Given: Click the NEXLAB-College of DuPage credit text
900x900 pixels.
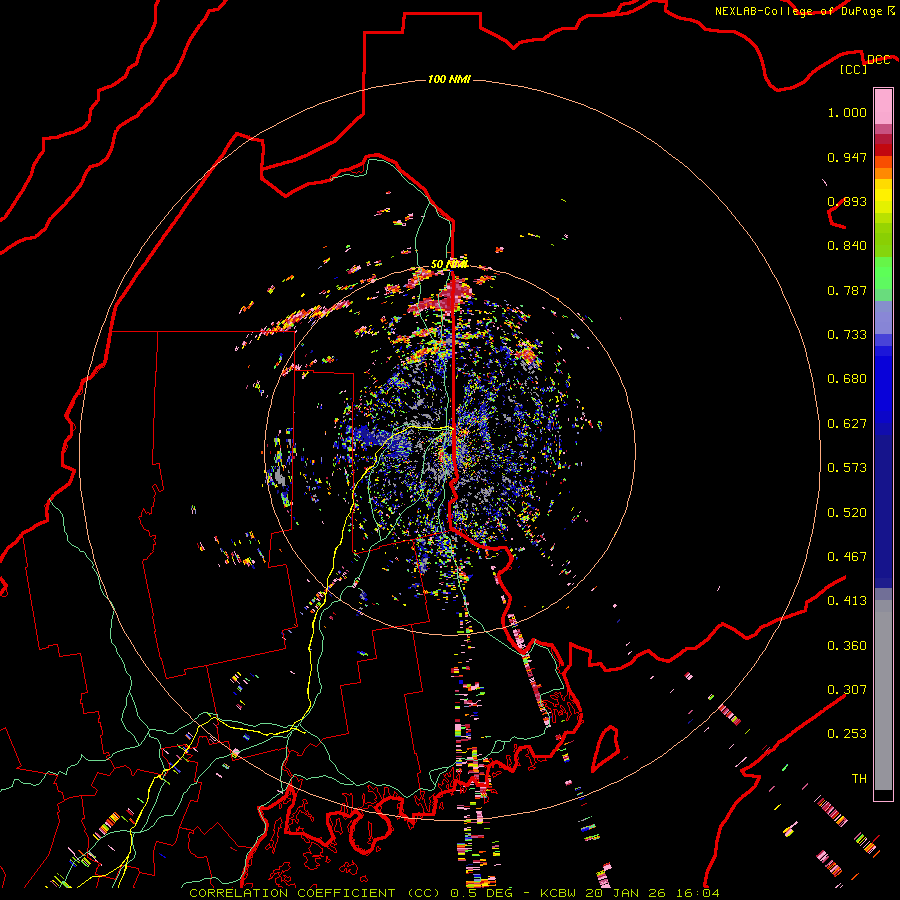Looking at the screenshot, I should click(799, 11).
